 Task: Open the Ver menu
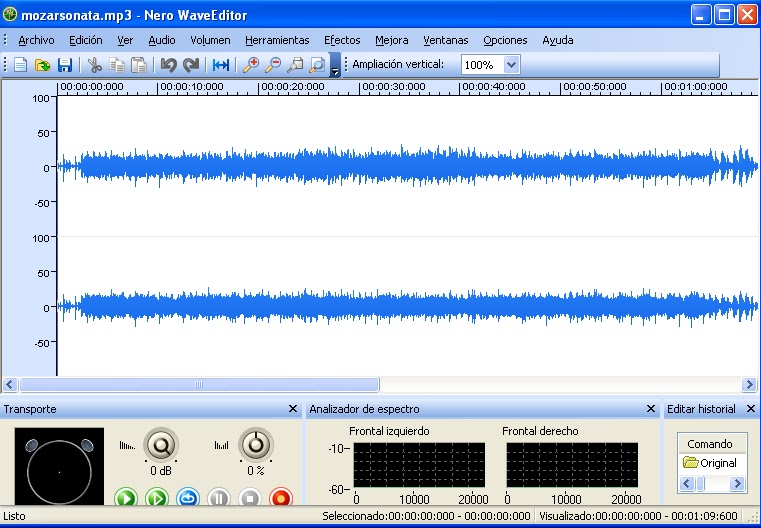[x=125, y=40]
